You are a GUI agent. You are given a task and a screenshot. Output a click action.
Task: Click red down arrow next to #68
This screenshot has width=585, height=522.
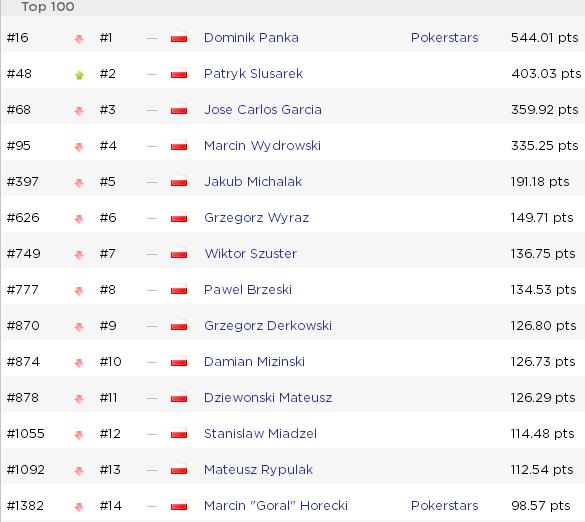point(79,111)
